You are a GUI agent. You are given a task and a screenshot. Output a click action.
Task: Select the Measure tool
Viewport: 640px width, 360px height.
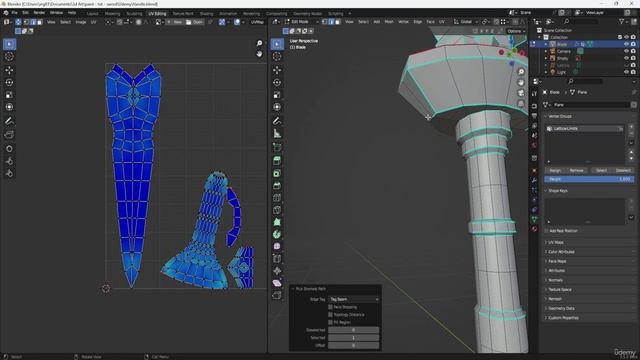click(x=277, y=133)
